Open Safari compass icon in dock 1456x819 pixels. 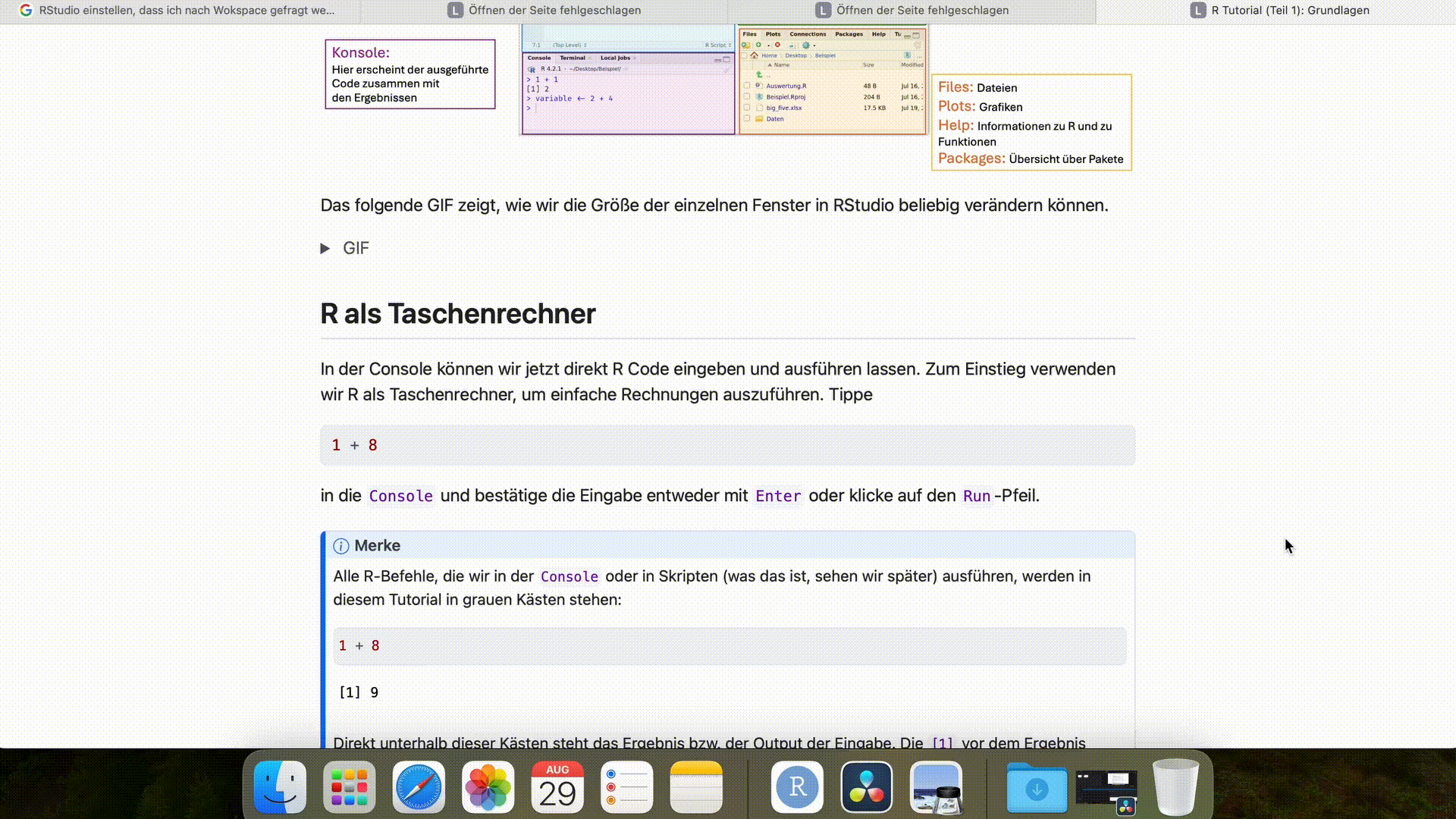pyautogui.click(x=419, y=787)
